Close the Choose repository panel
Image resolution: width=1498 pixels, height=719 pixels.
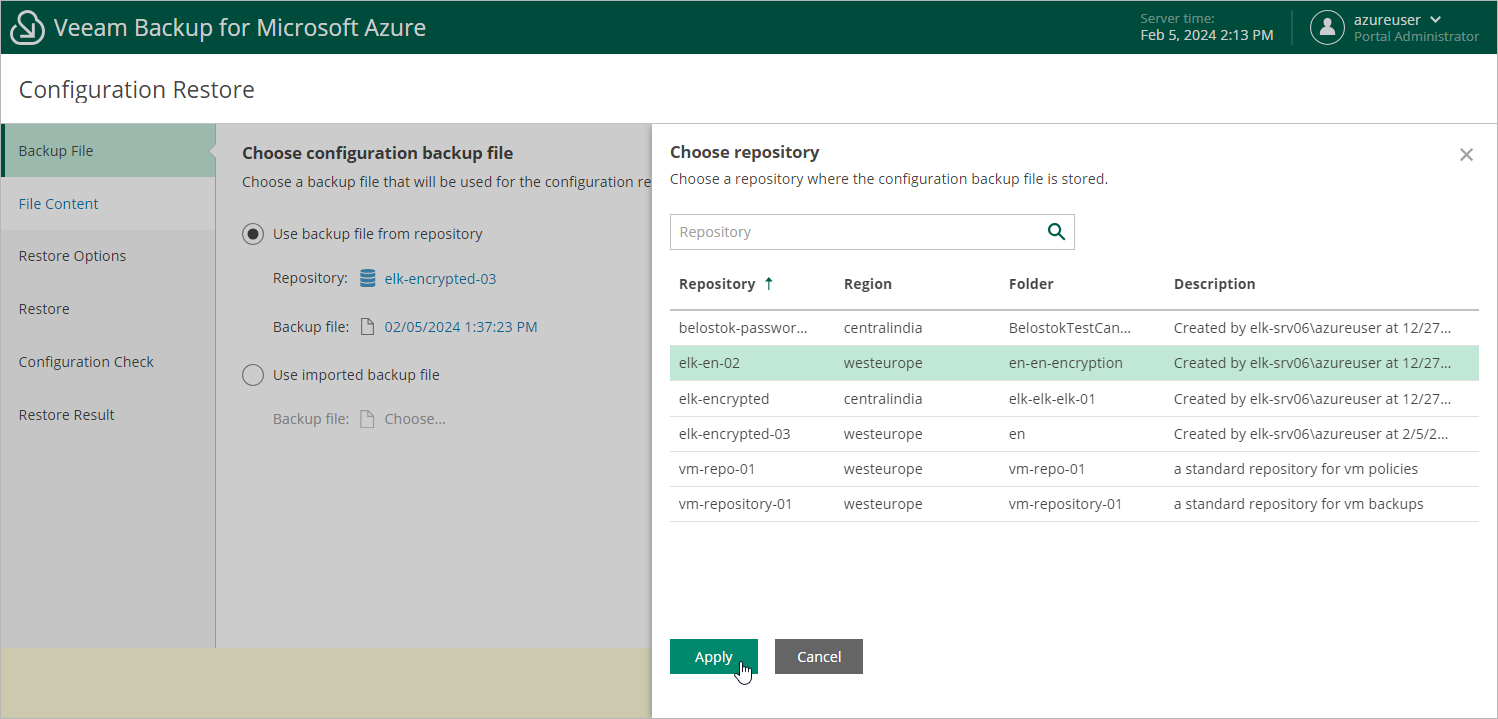click(1466, 155)
